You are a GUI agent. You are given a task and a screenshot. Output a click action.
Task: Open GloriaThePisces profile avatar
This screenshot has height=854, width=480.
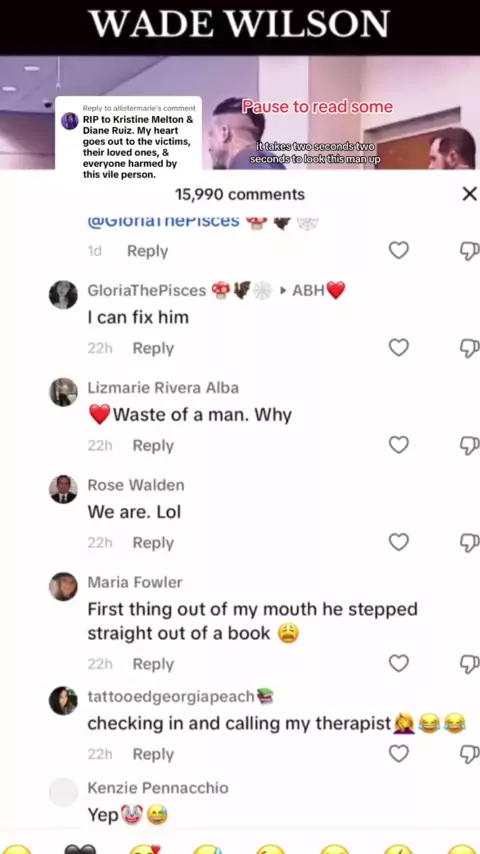click(x=63, y=295)
